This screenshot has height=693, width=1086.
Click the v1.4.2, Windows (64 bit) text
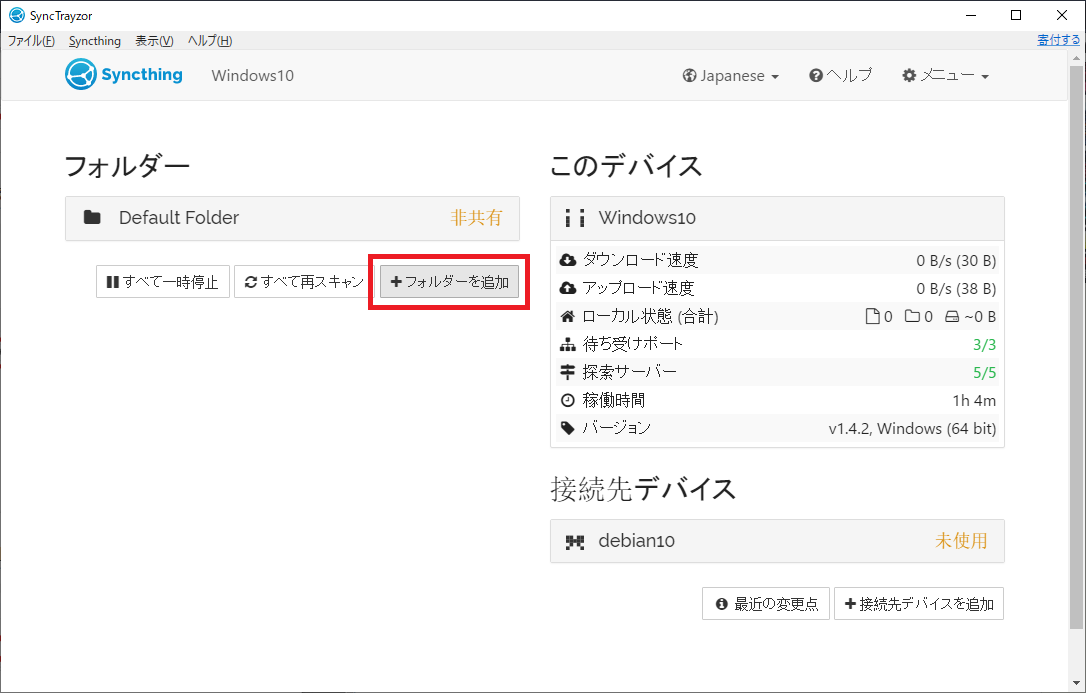912,429
